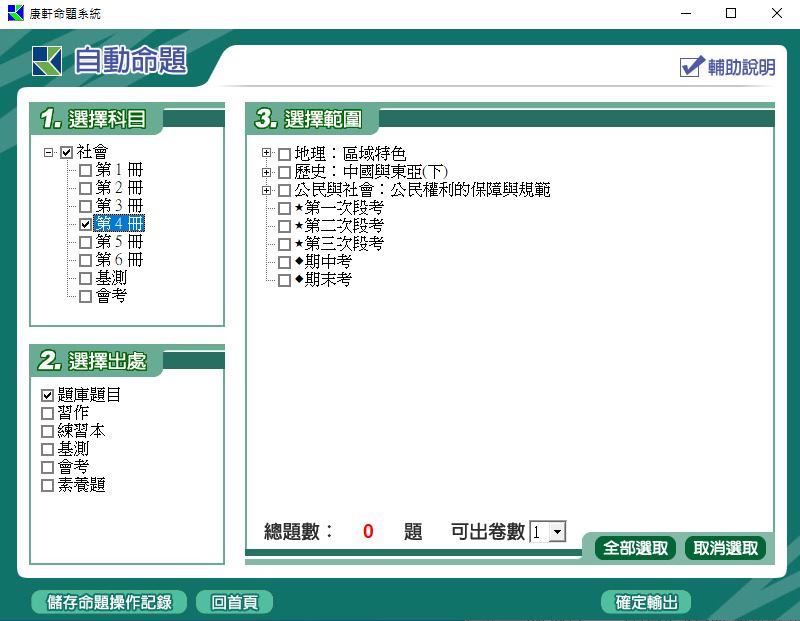Click the 全部選取 button
This screenshot has height=621, width=800.
(635, 548)
